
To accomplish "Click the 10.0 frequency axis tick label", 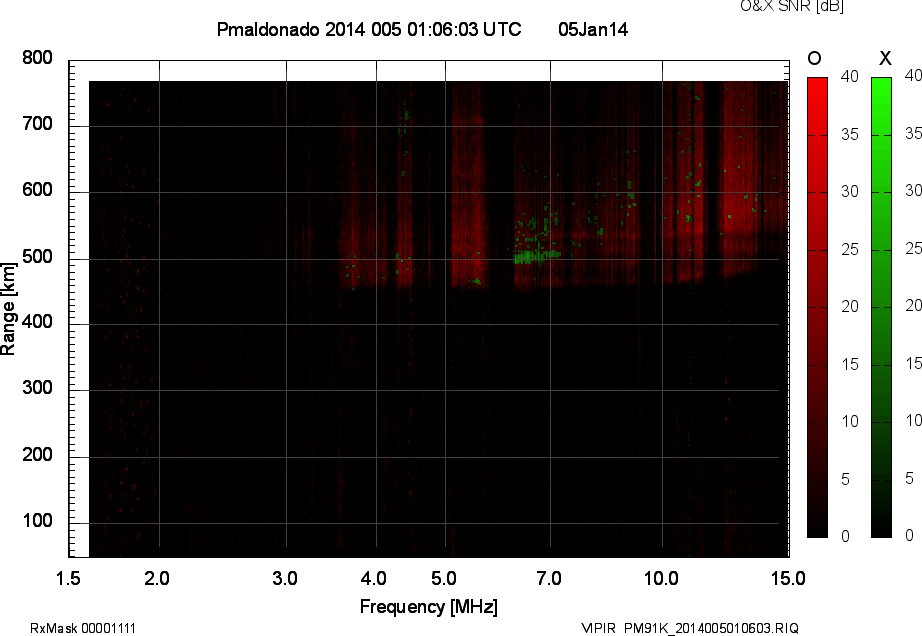I will [x=661, y=578].
